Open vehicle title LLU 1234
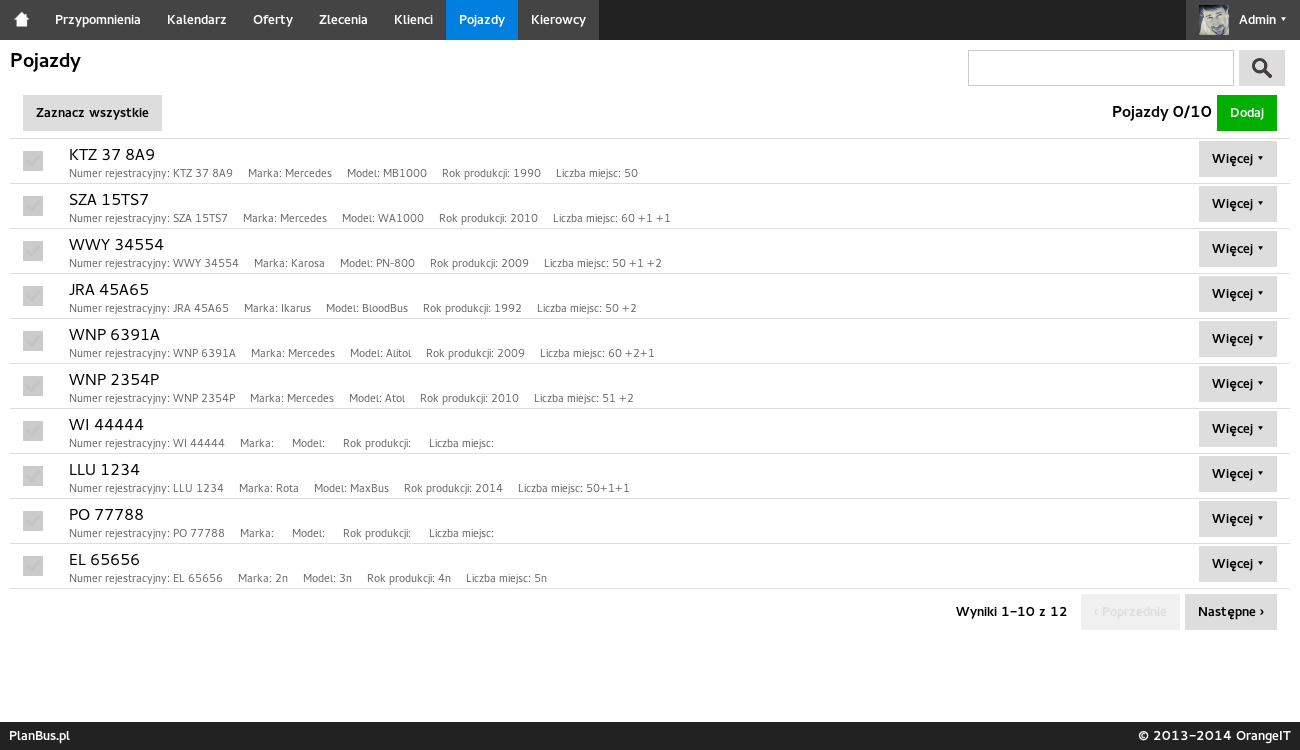Image resolution: width=1300 pixels, height=750 pixels. 104,470
